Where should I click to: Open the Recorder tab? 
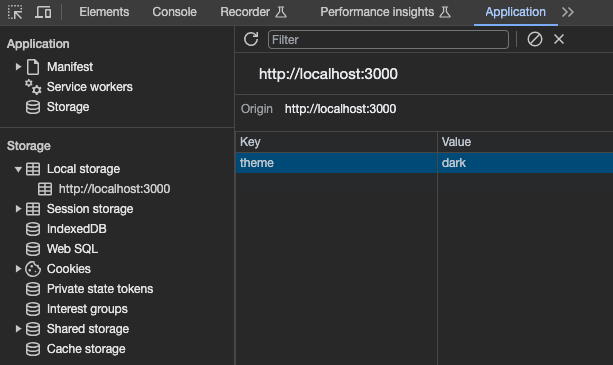click(x=253, y=12)
